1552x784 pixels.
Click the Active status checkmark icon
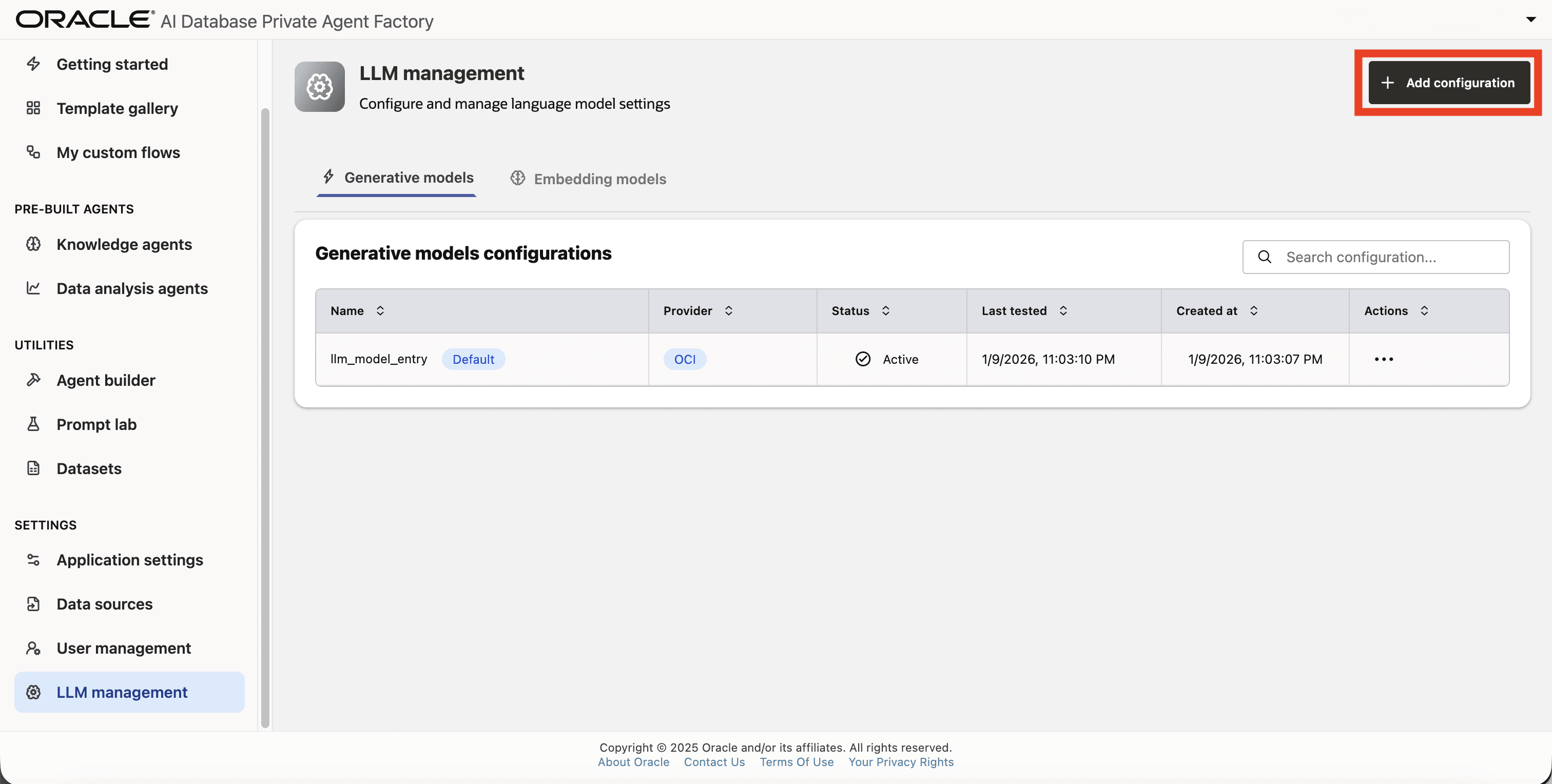[x=863, y=359]
